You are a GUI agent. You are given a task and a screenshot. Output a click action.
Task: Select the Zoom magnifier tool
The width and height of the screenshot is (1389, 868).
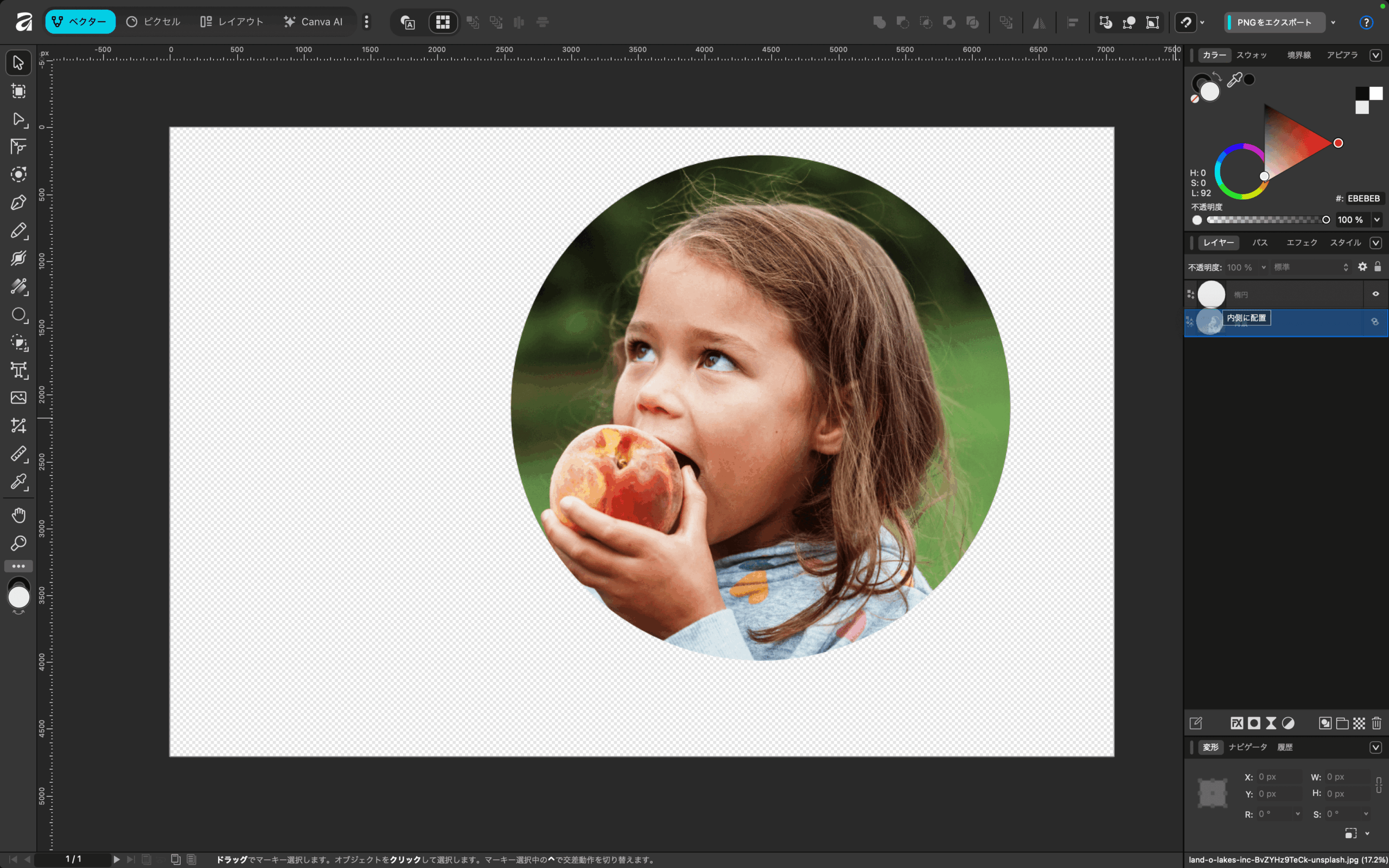(x=18, y=543)
